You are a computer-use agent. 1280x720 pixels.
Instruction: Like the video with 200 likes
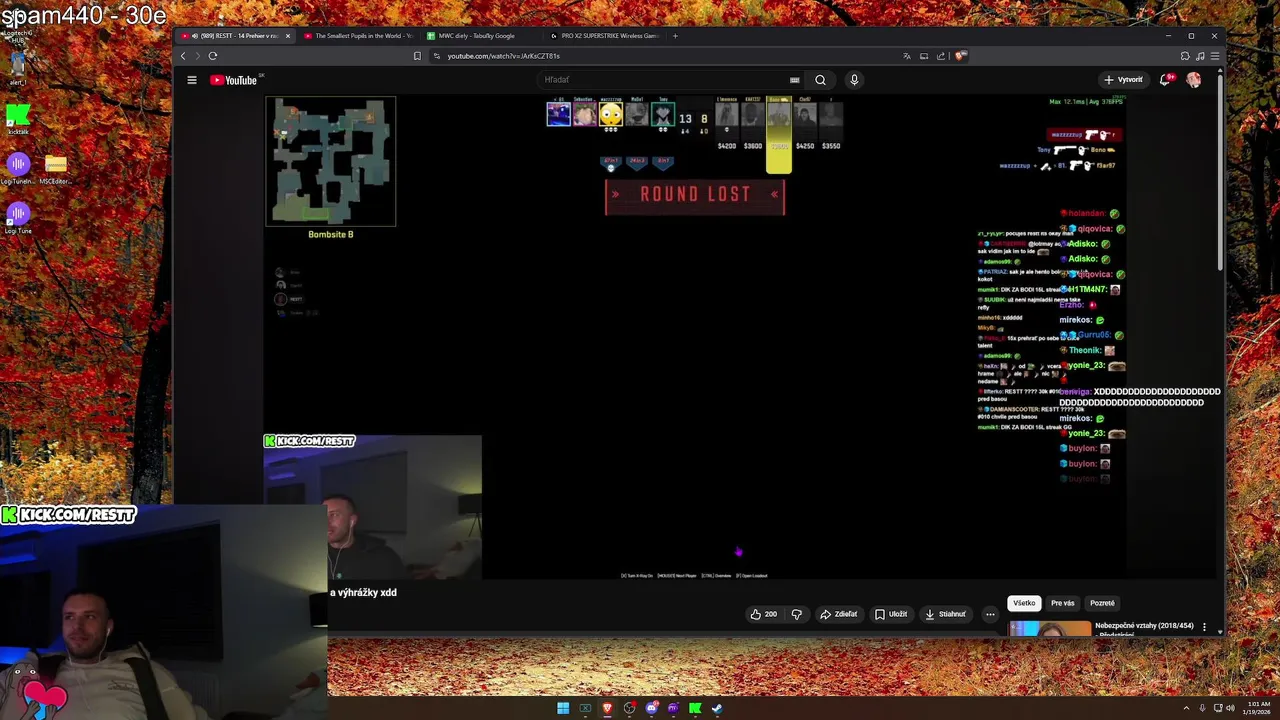[764, 614]
